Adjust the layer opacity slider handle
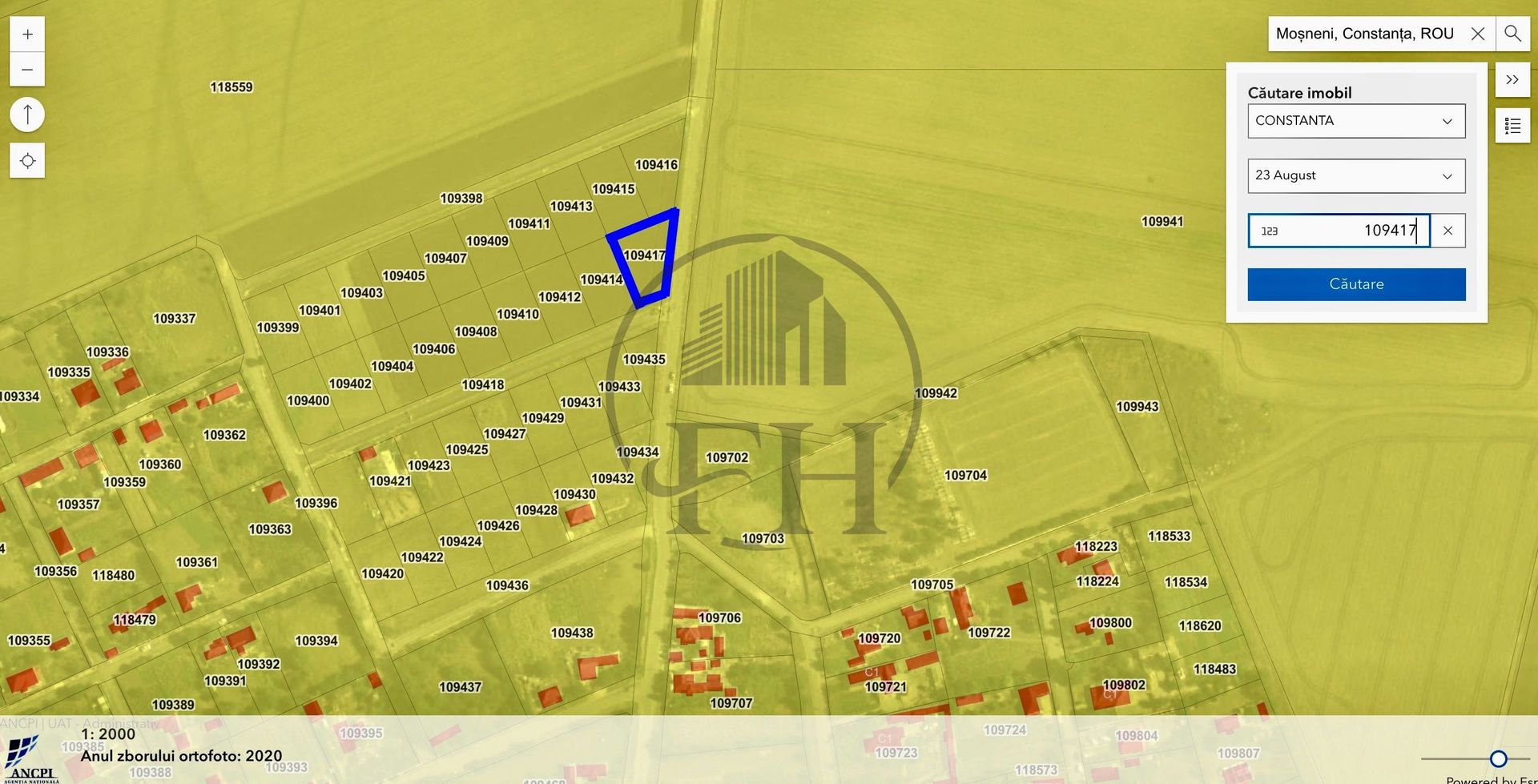Screen dimensions: 1538x784 point(1498,758)
